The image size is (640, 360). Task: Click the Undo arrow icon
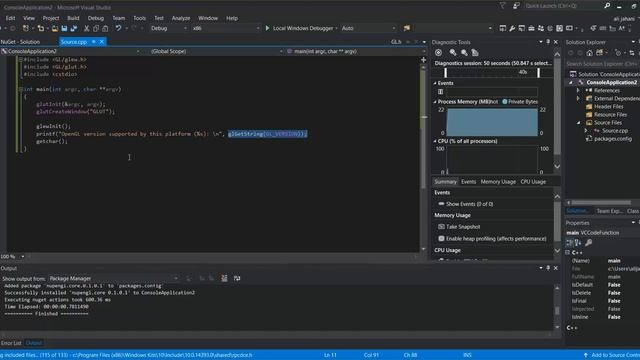click(x=118, y=28)
